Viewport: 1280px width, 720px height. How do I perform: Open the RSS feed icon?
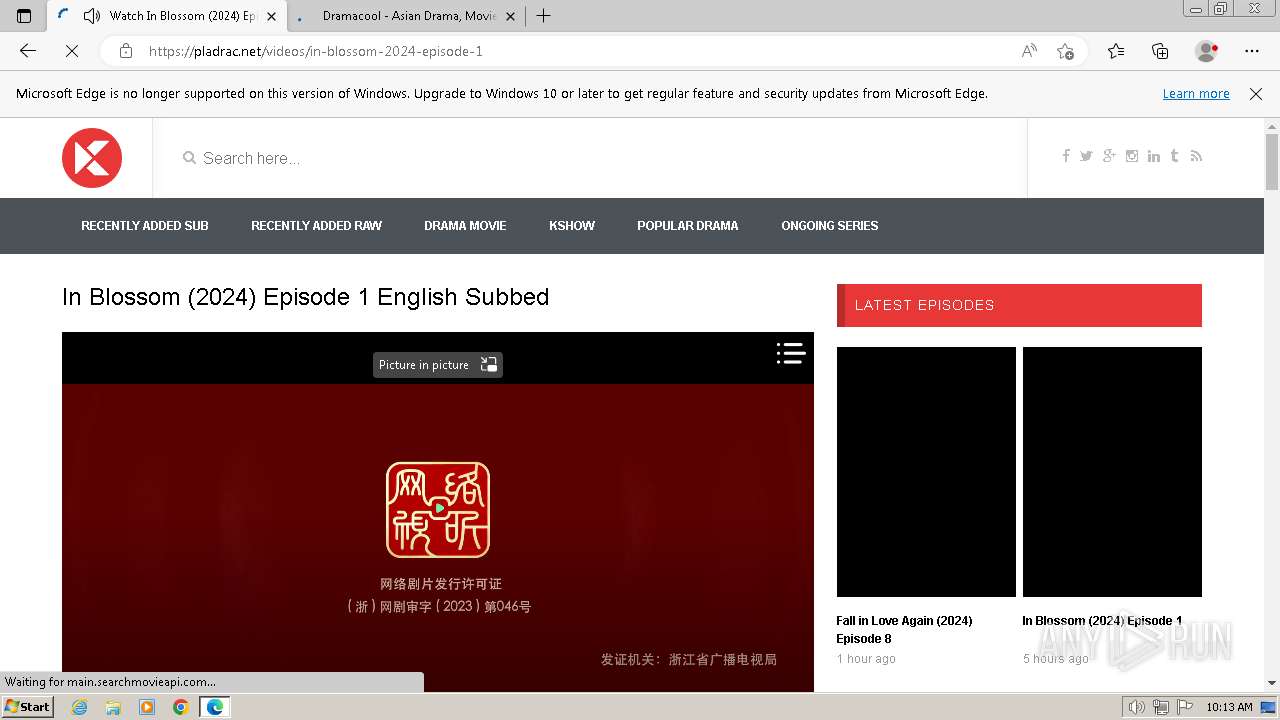point(1196,156)
